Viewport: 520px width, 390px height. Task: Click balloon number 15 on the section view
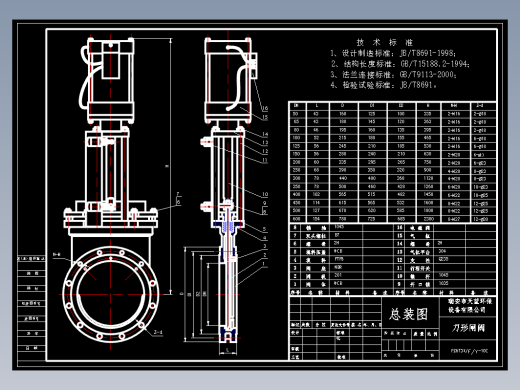coord(265,117)
